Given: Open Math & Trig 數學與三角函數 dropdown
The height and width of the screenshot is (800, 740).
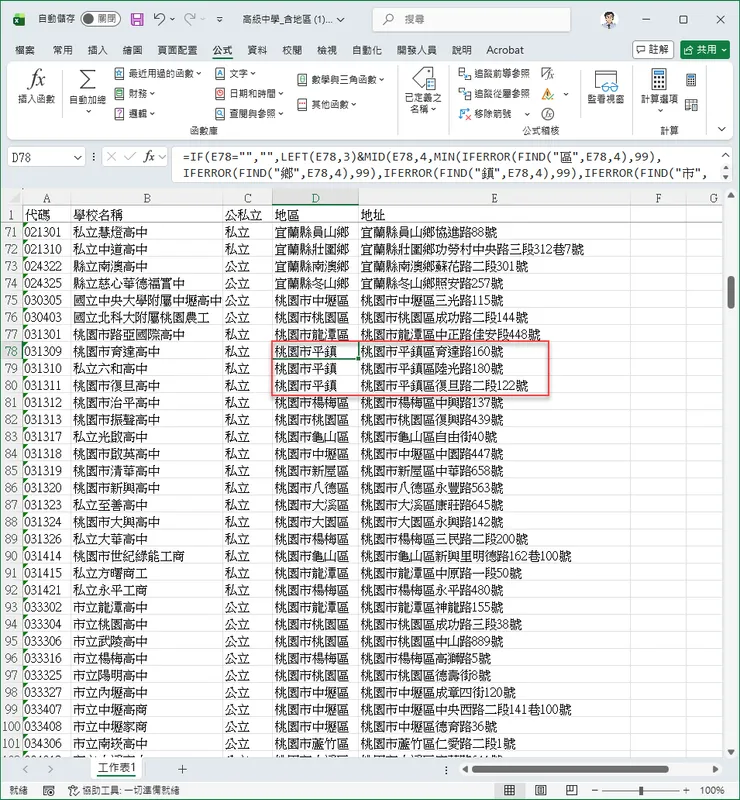Looking at the screenshot, I should 341,80.
